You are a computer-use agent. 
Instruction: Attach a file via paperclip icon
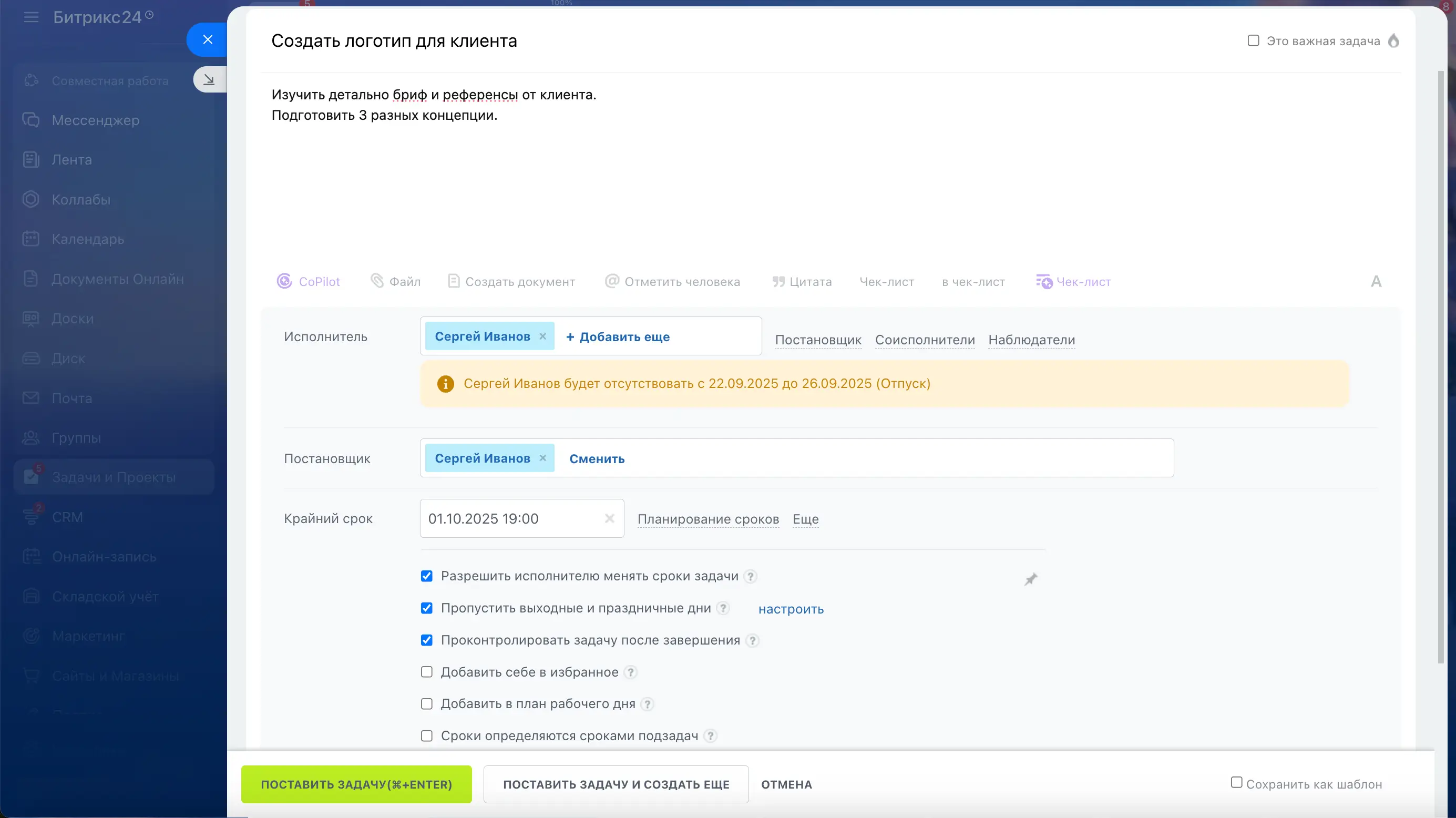click(376, 280)
